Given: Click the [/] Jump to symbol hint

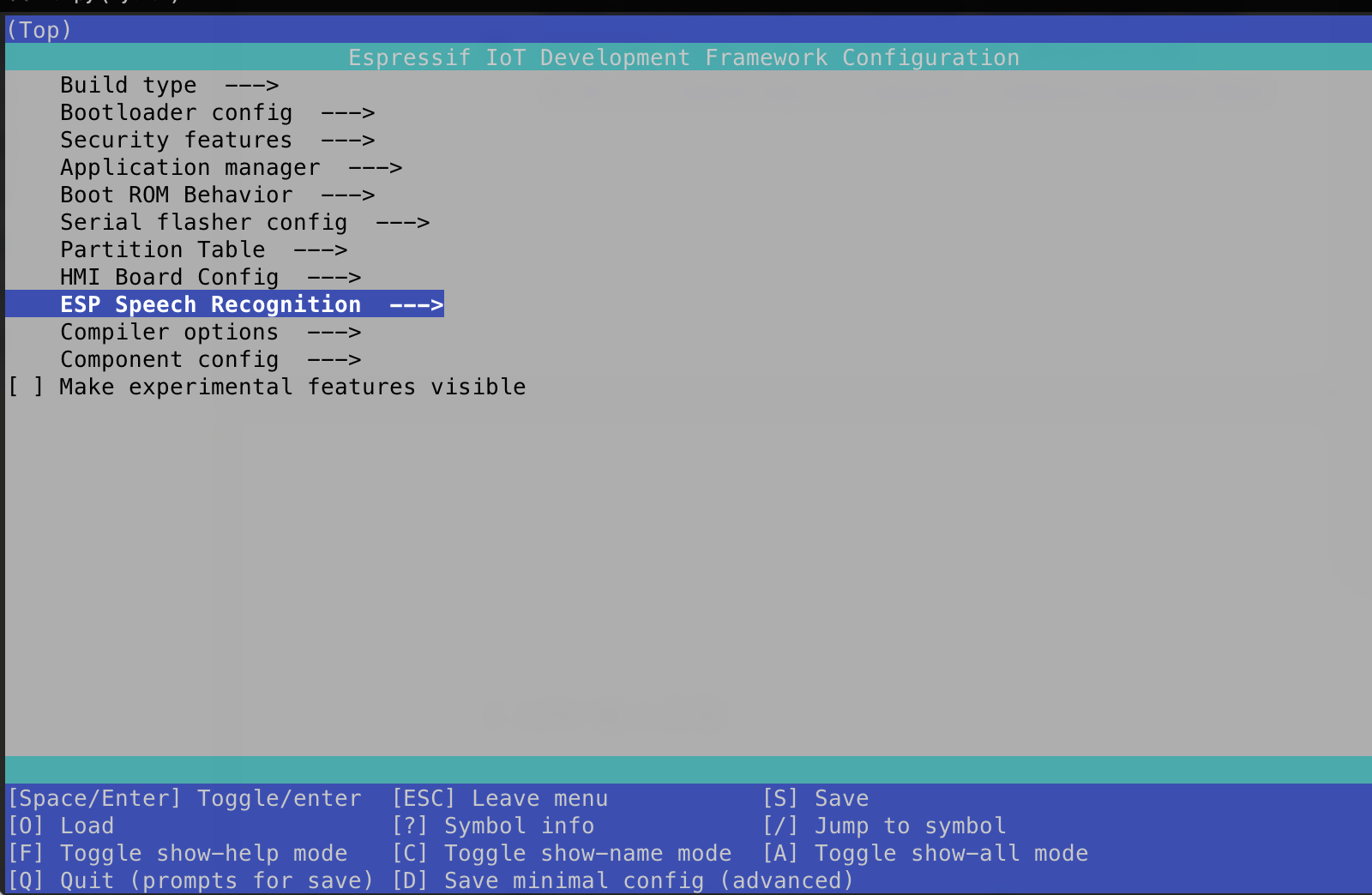Looking at the screenshot, I should click(884, 826).
